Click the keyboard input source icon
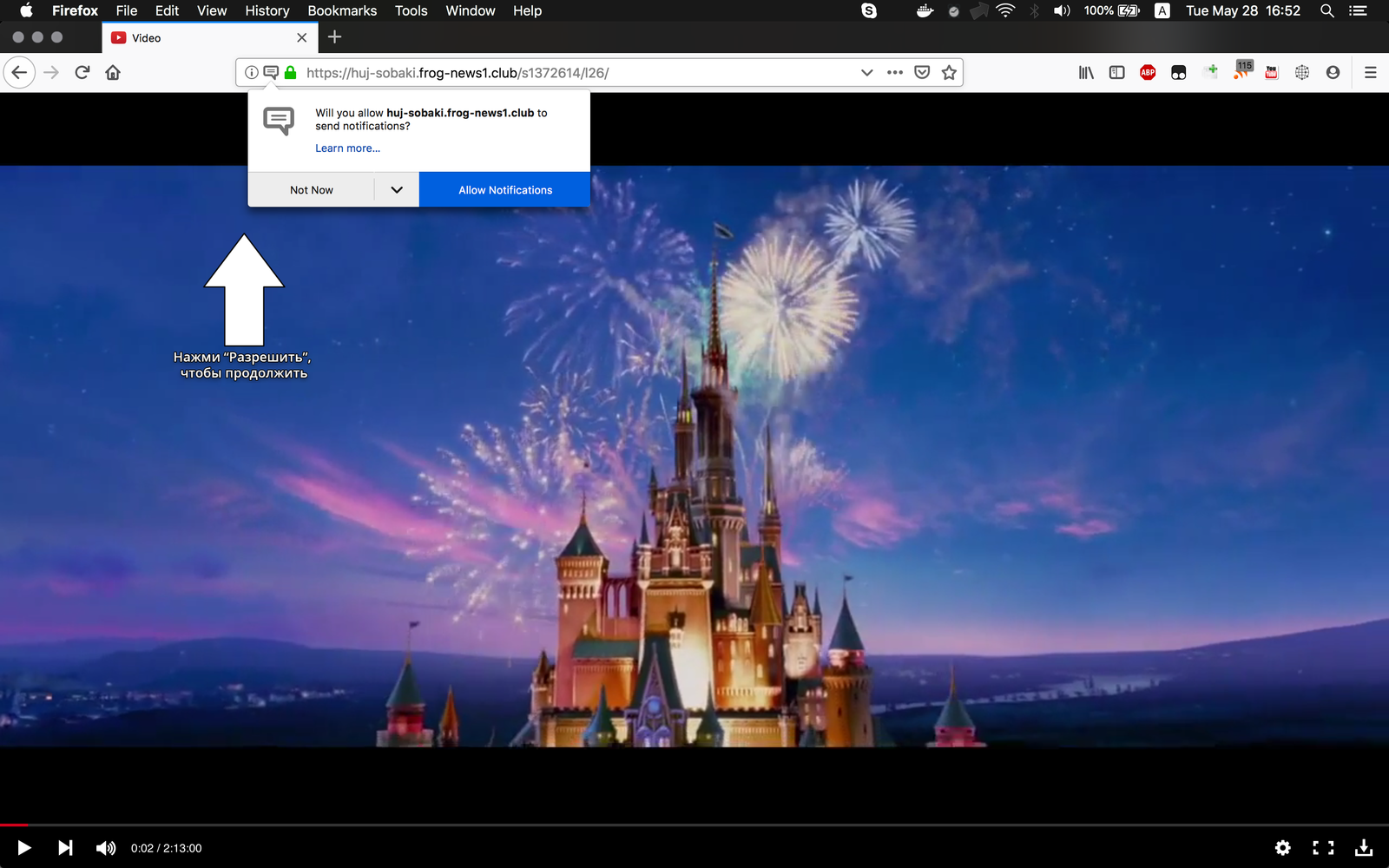Image resolution: width=1389 pixels, height=868 pixels. coord(1162,10)
